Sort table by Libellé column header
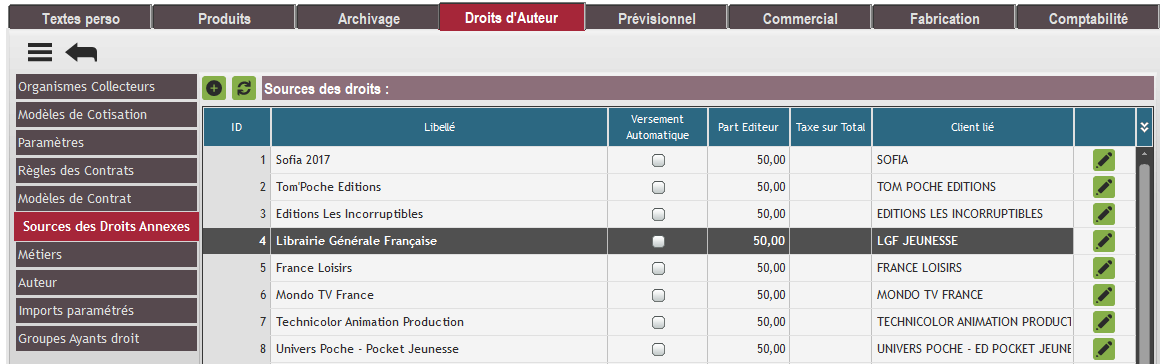 coord(439,127)
